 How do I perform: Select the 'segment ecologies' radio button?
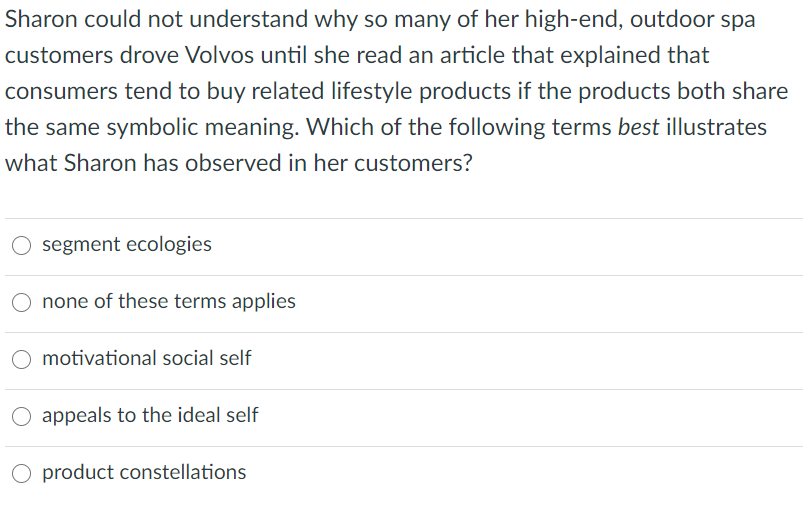point(22,245)
